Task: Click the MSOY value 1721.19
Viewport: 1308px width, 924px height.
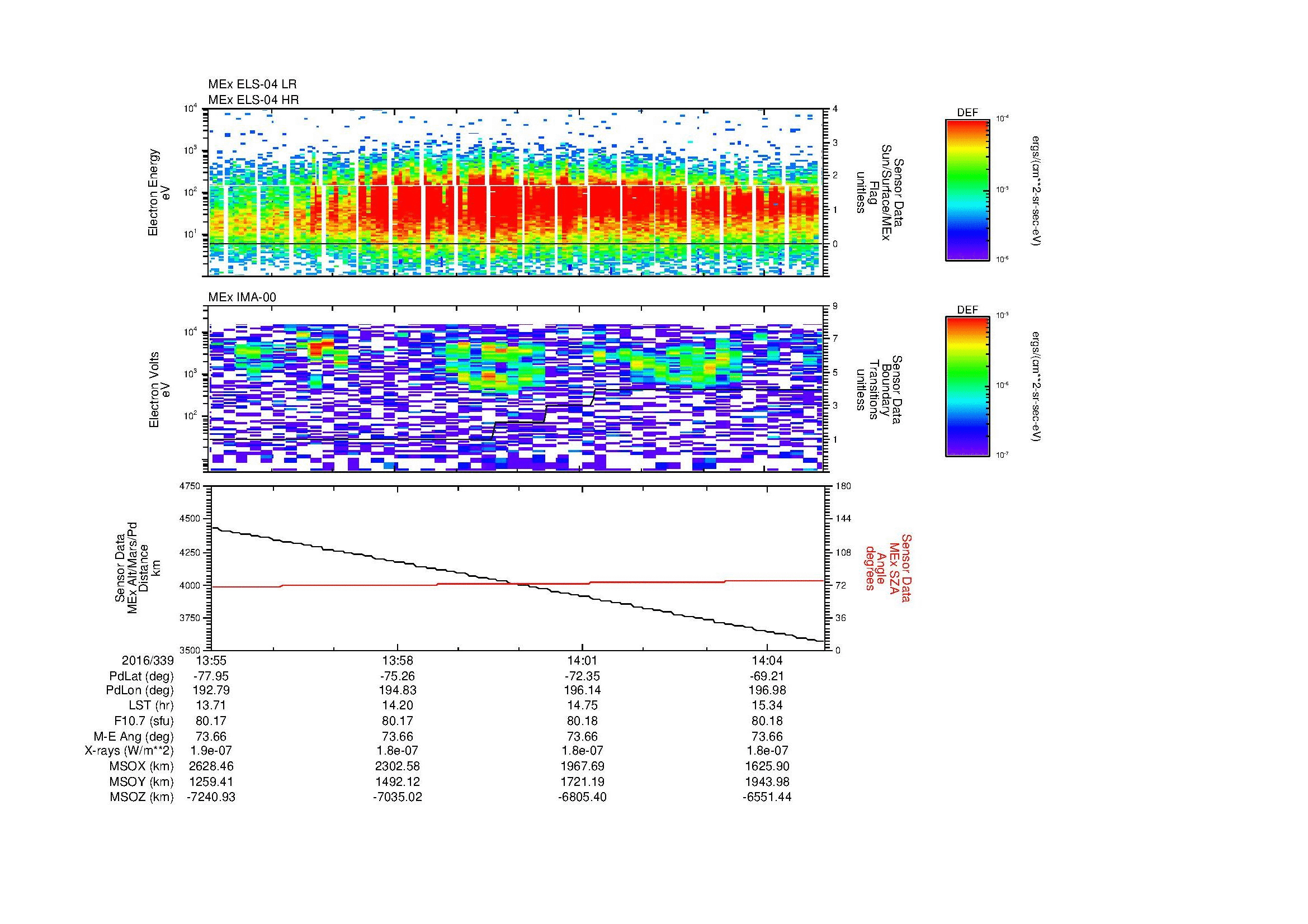Action: tap(582, 781)
